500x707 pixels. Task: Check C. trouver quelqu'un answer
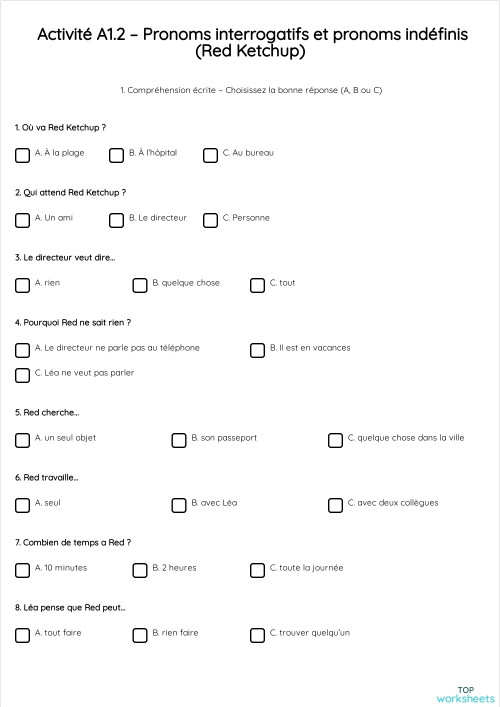pos(257,635)
